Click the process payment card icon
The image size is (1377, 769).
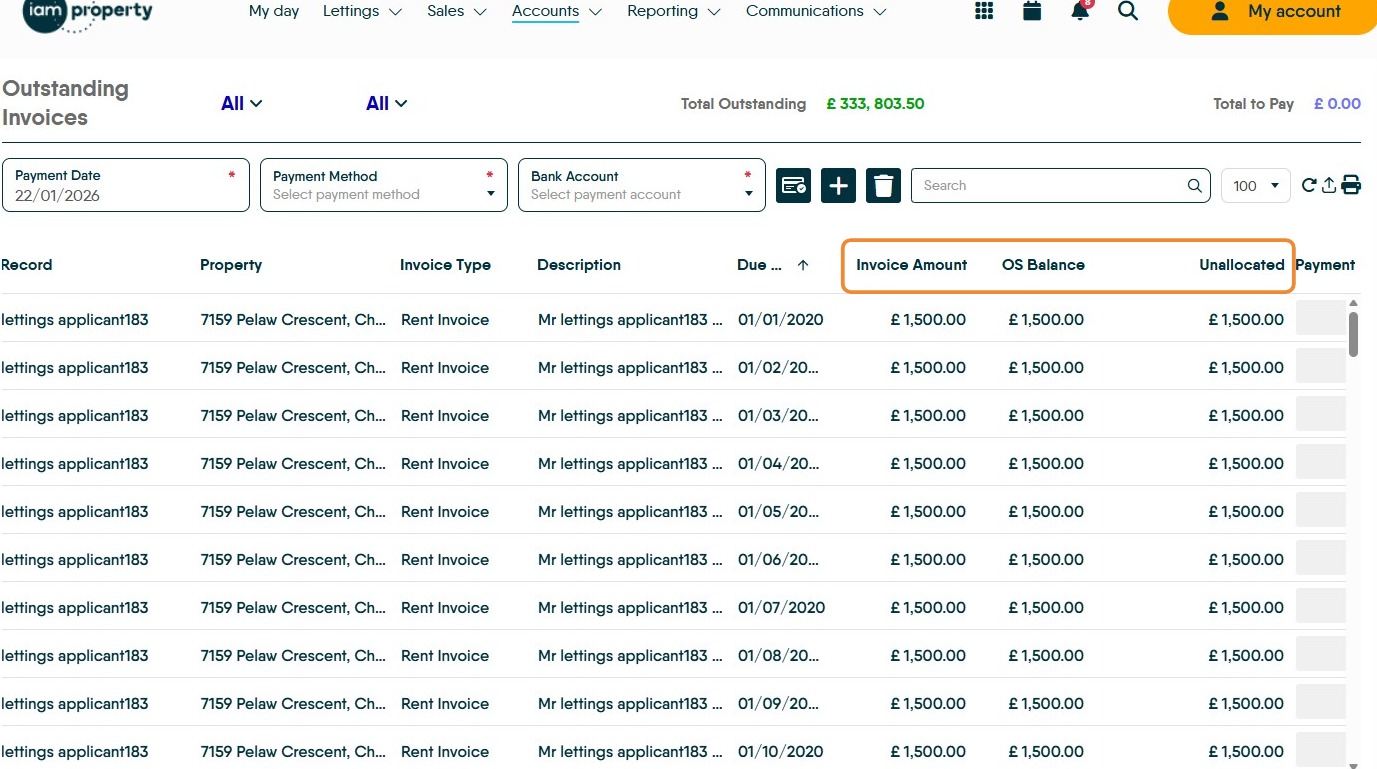[x=794, y=186]
